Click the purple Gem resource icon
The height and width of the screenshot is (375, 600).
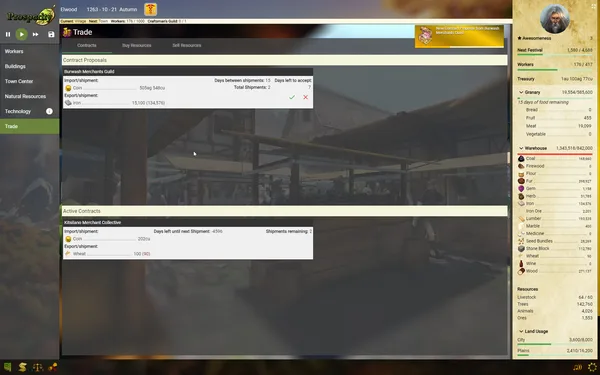tap(521, 189)
